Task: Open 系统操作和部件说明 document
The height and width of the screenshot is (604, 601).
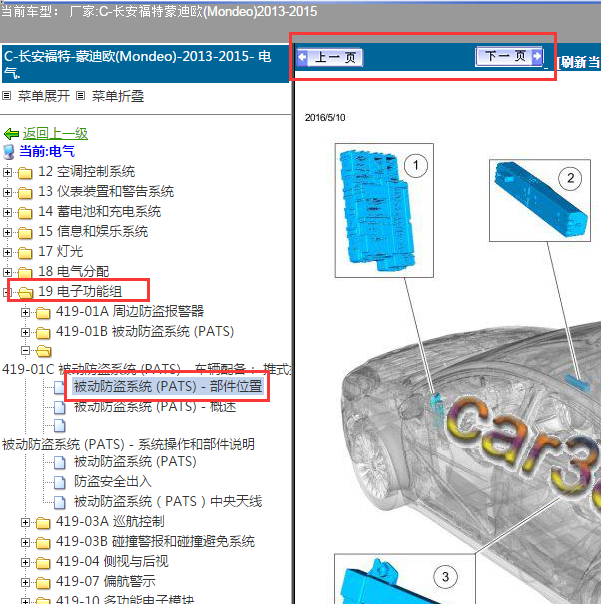Action: click(128, 444)
